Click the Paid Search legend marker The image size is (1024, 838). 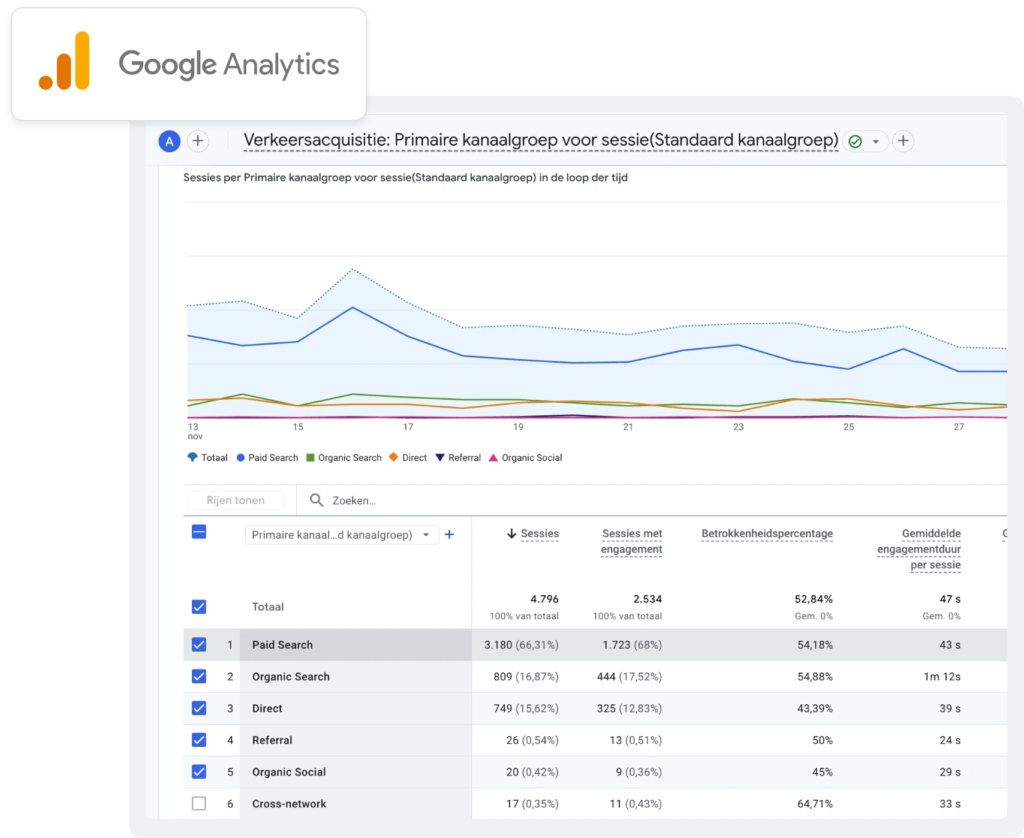[x=241, y=457]
